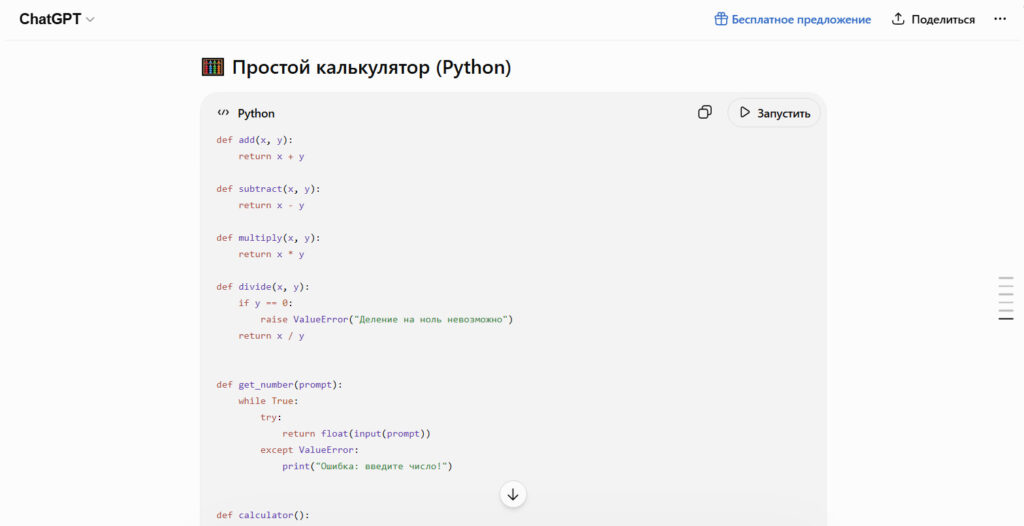Click the line return x * y

click(271, 254)
